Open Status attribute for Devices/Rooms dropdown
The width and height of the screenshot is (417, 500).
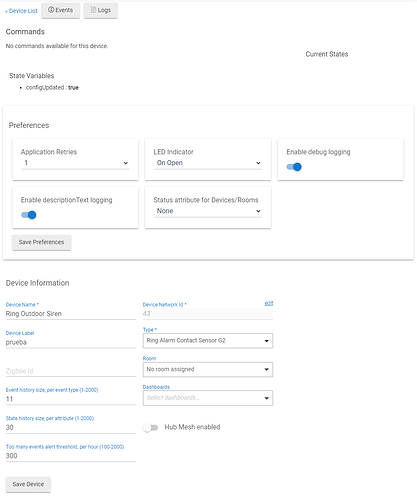(208, 211)
